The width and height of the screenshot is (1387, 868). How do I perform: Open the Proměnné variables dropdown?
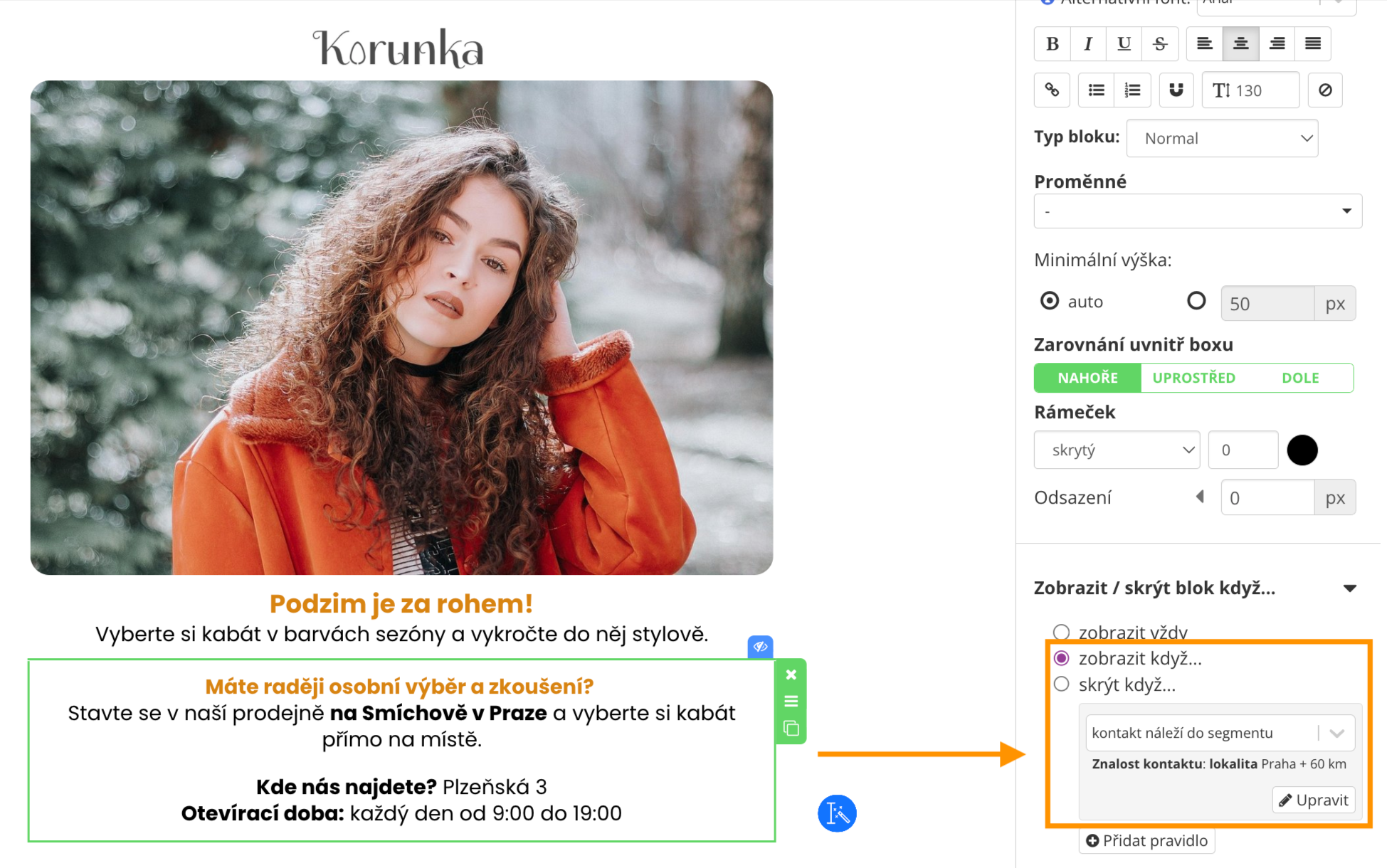1198,211
